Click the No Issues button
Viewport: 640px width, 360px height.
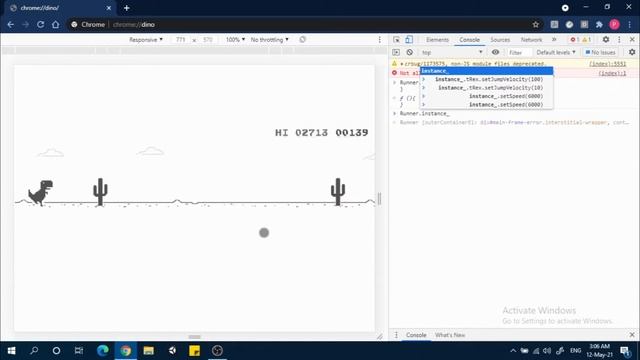(x=600, y=52)
